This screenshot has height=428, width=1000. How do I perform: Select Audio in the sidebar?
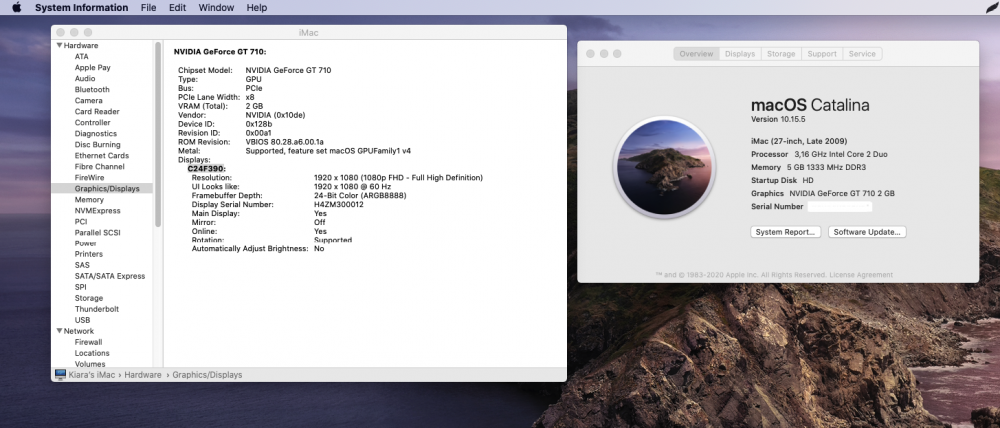(x=85, y=78)
